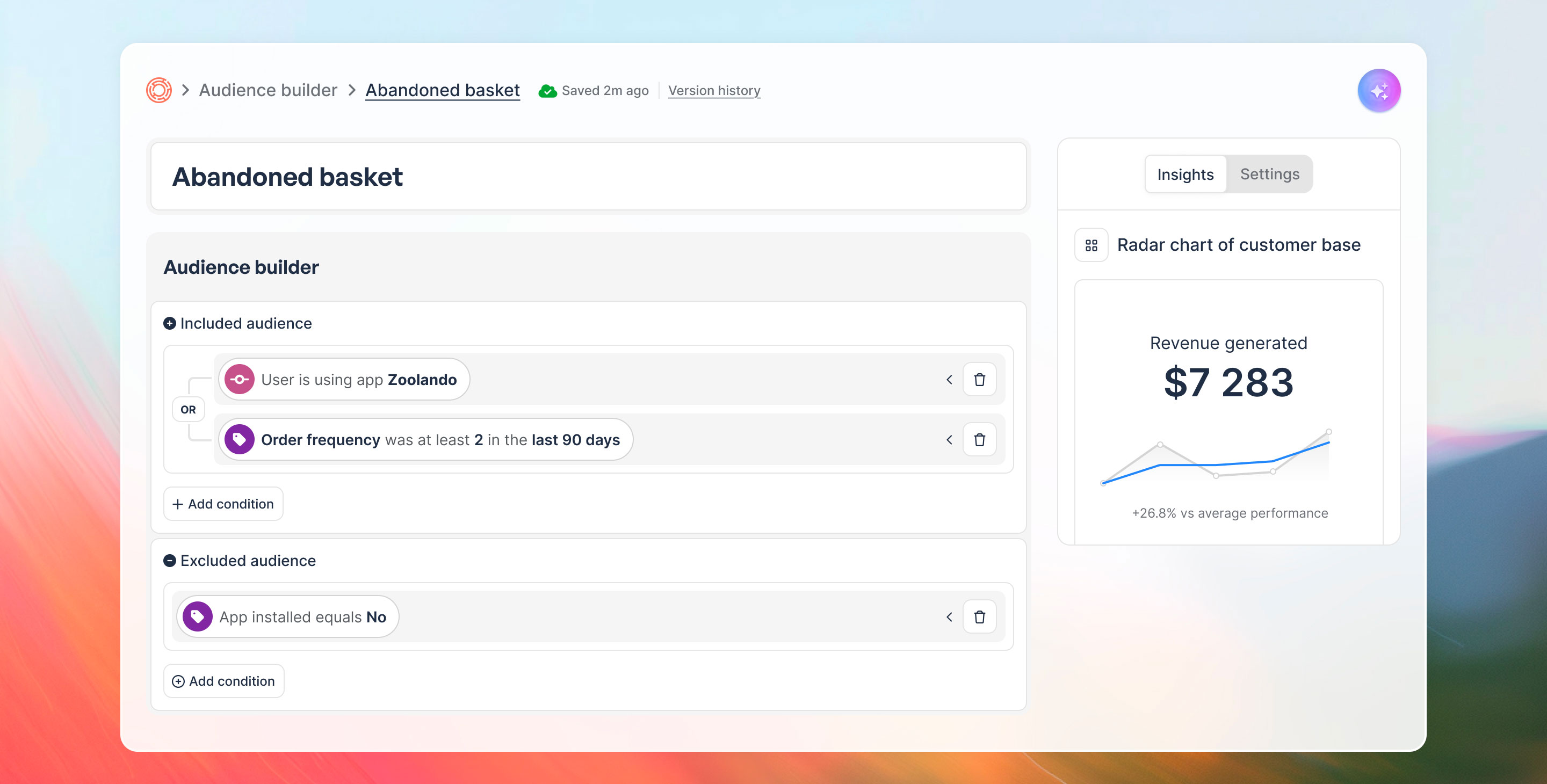Open Audience builder breadcrumb
The image size is (1547, 784).
coord(268,90)
